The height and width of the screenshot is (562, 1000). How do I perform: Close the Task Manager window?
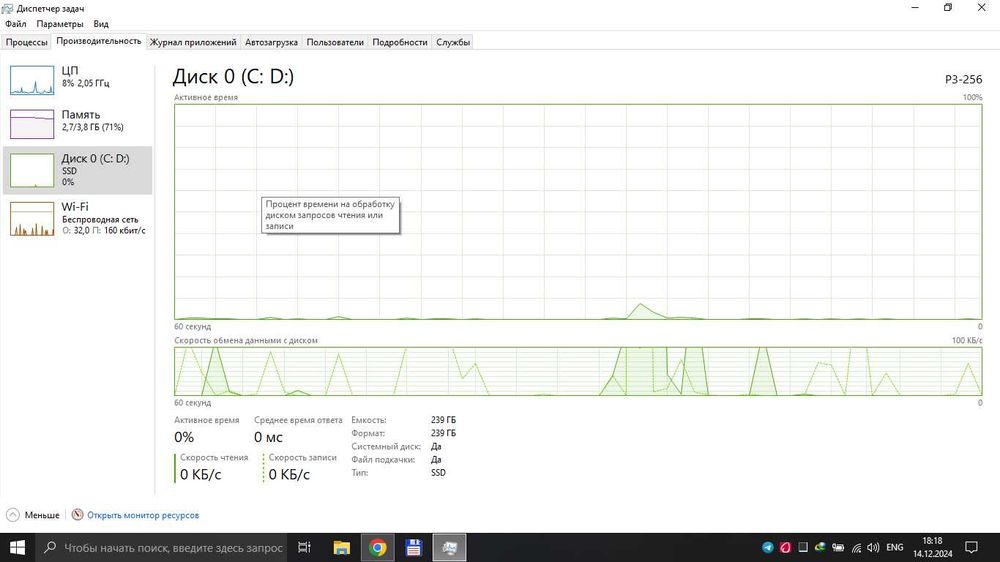tap(982, 8)
